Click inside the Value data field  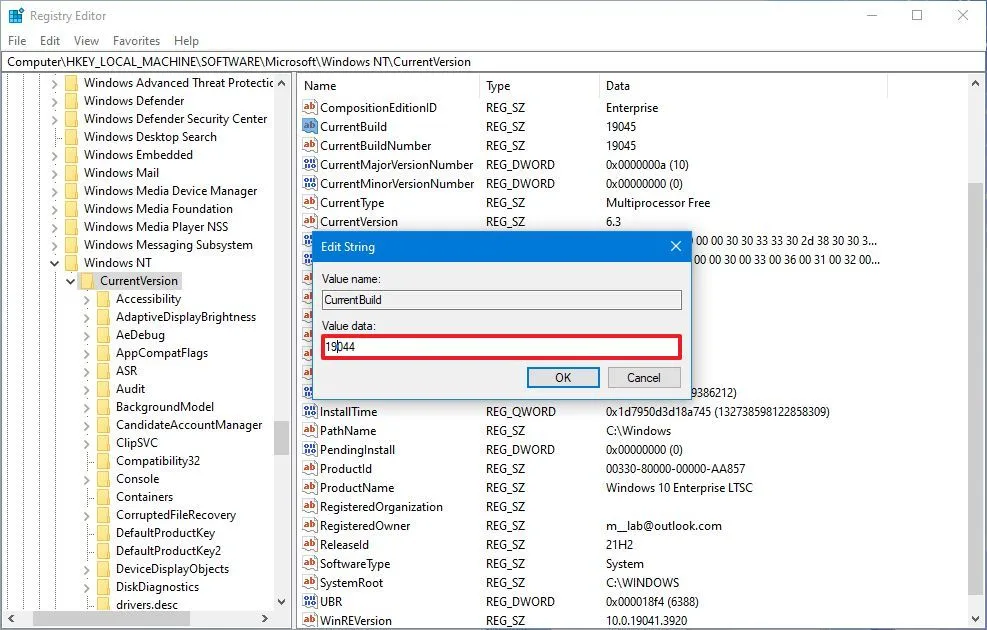click(x=500, y=345)
